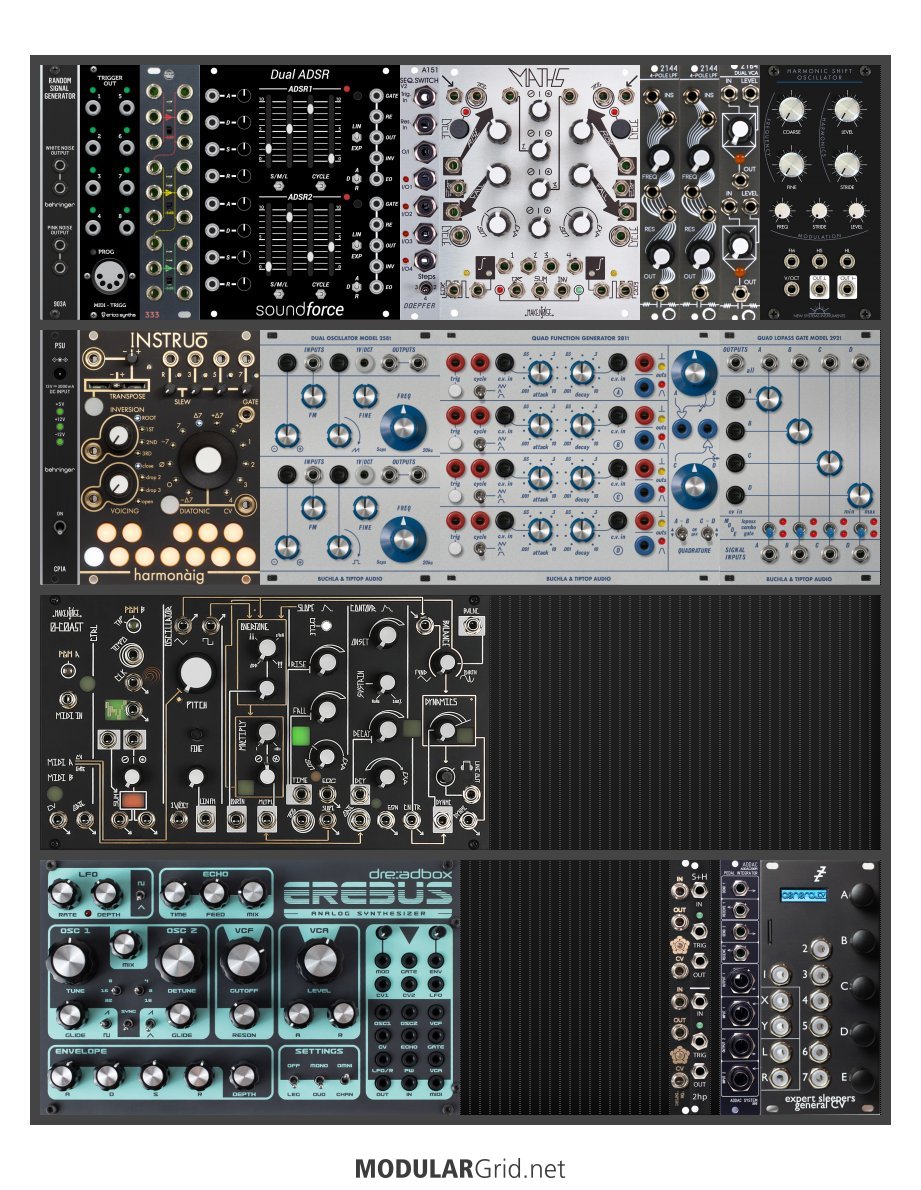Viewport: 921px width, 1190px height.
Task: Turn the large PITCH knob on 0-Coast
Action: [x=196, y=673]
